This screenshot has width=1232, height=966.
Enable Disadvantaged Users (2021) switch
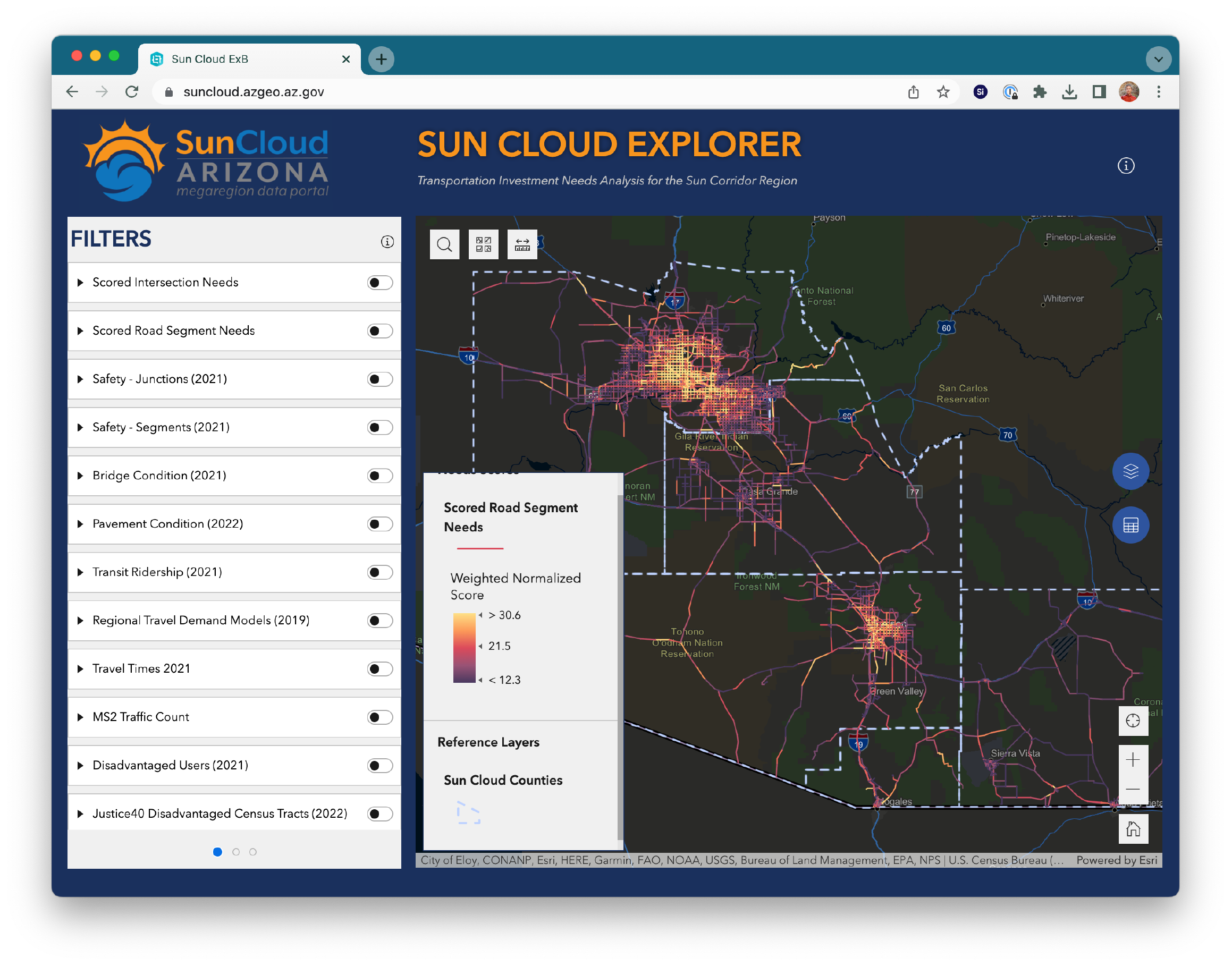click(379, 766)
